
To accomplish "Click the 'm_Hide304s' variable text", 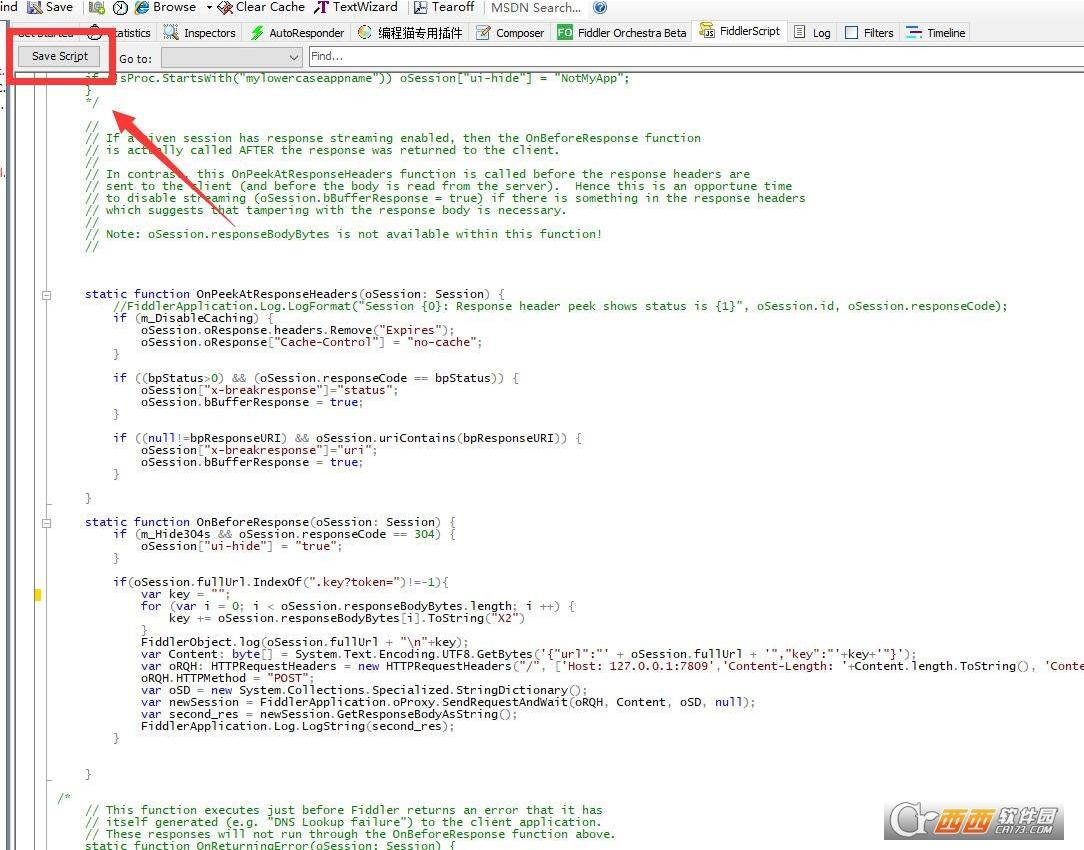I will pyautogui.click(x=176, y=534).
